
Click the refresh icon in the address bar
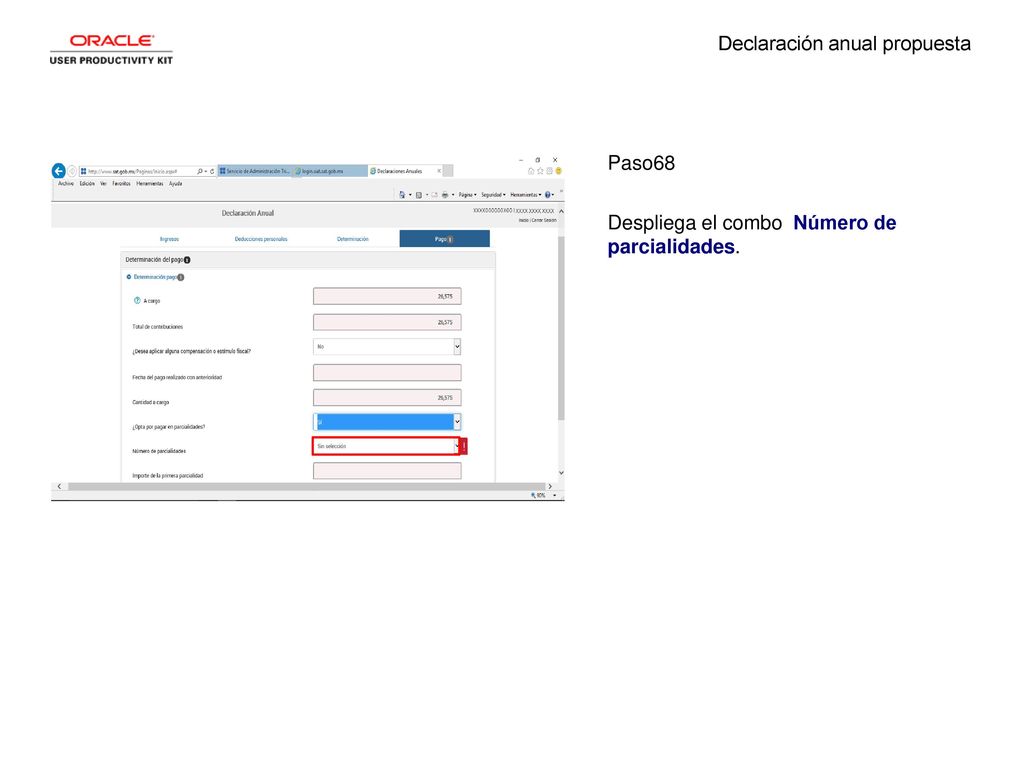pos(212,171)
